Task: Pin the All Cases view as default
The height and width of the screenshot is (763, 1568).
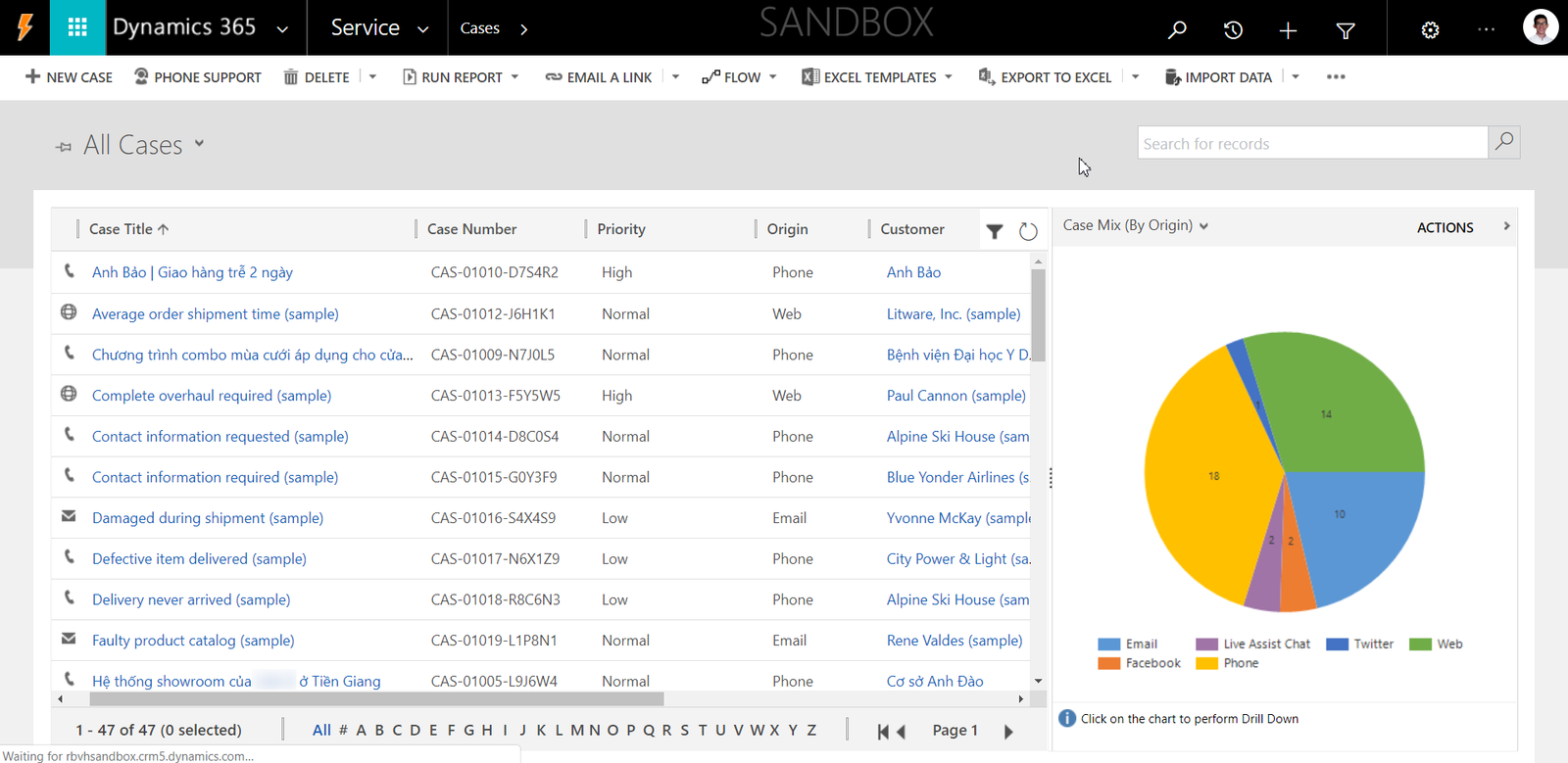Action: 64,147
